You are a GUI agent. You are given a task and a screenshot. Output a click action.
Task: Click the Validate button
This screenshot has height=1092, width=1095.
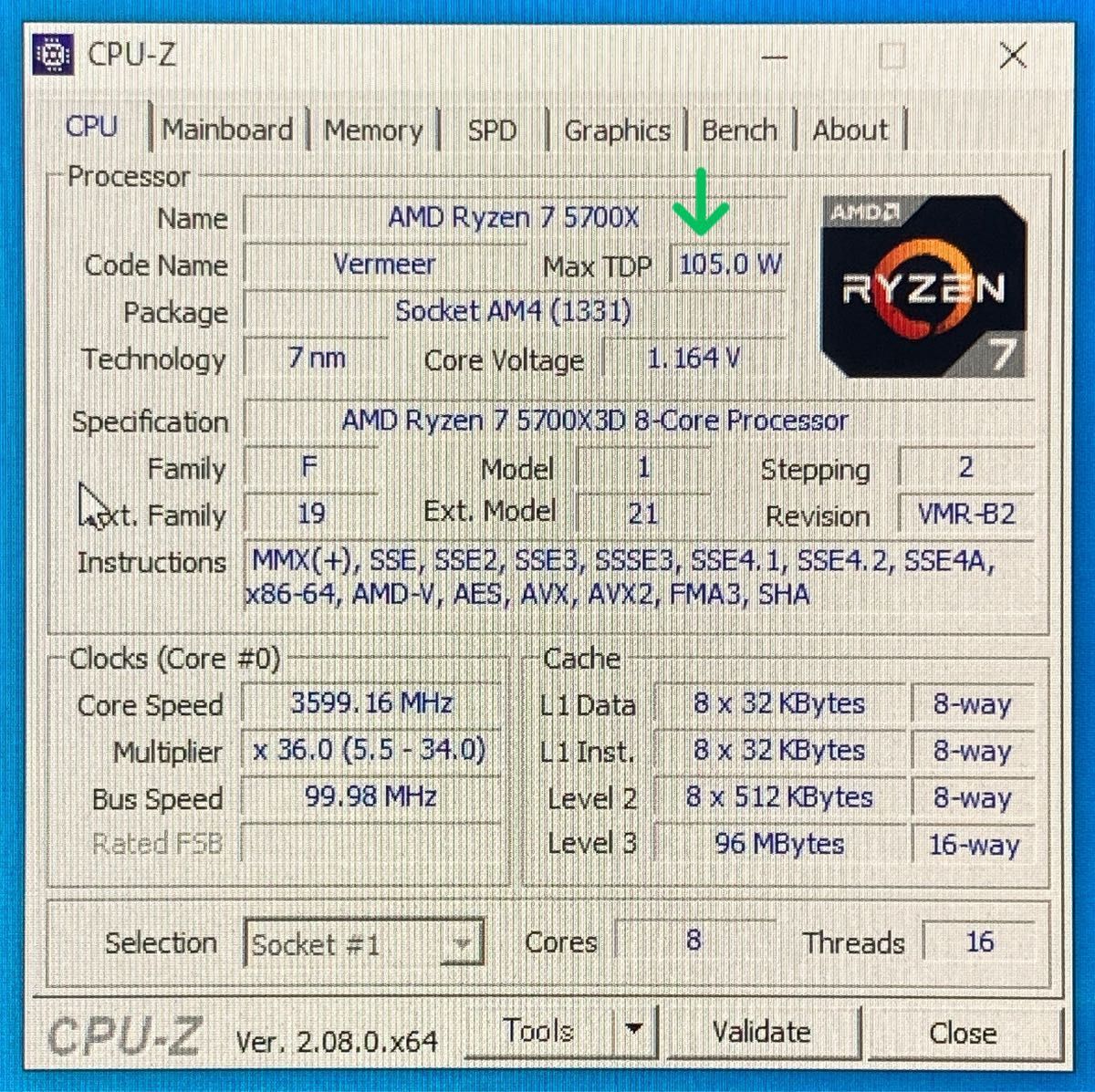761,1032
